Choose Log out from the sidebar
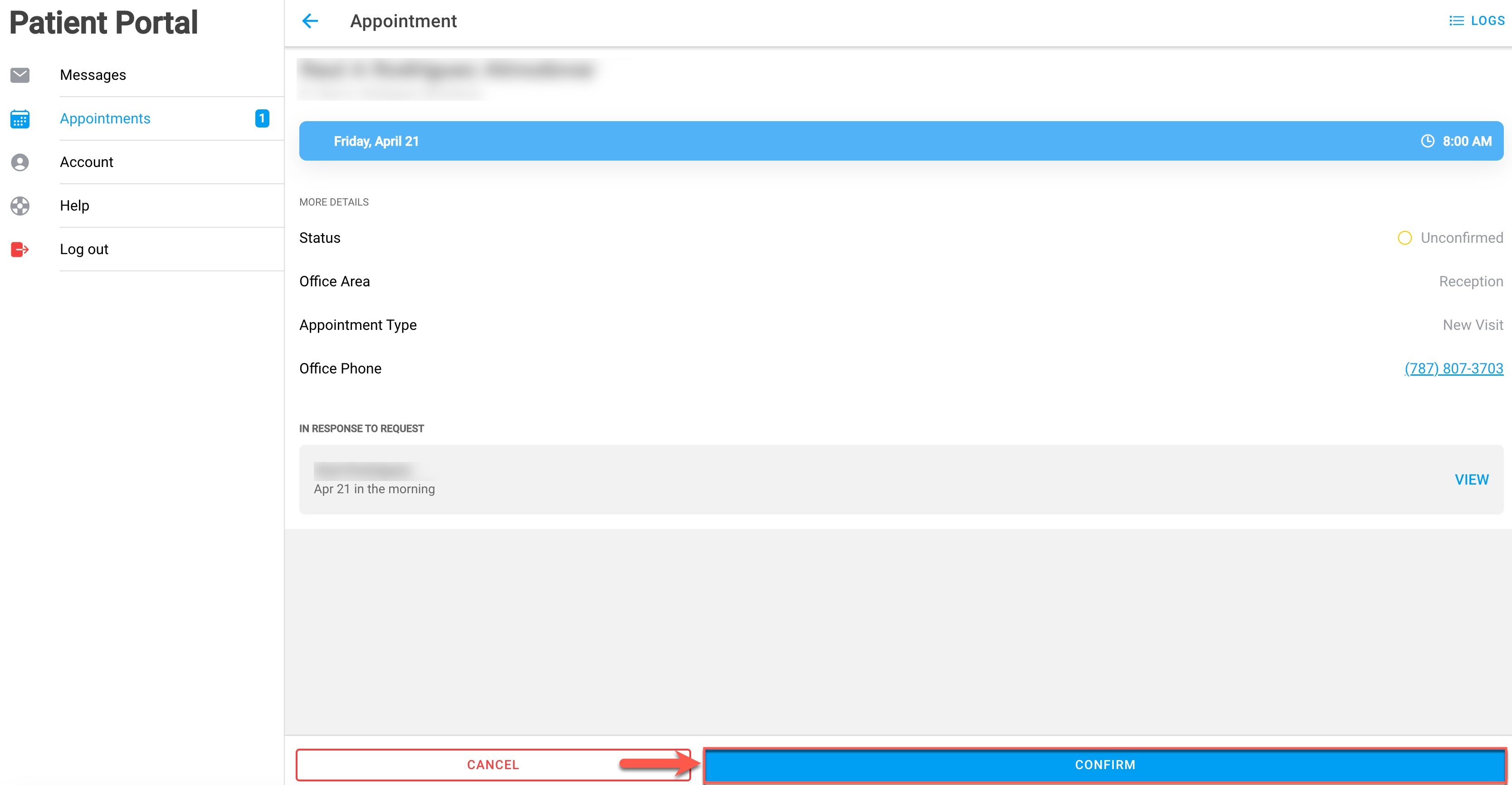Image resolution: width=1512 pixels, height=785 pixels. click(x=84, y=250)
